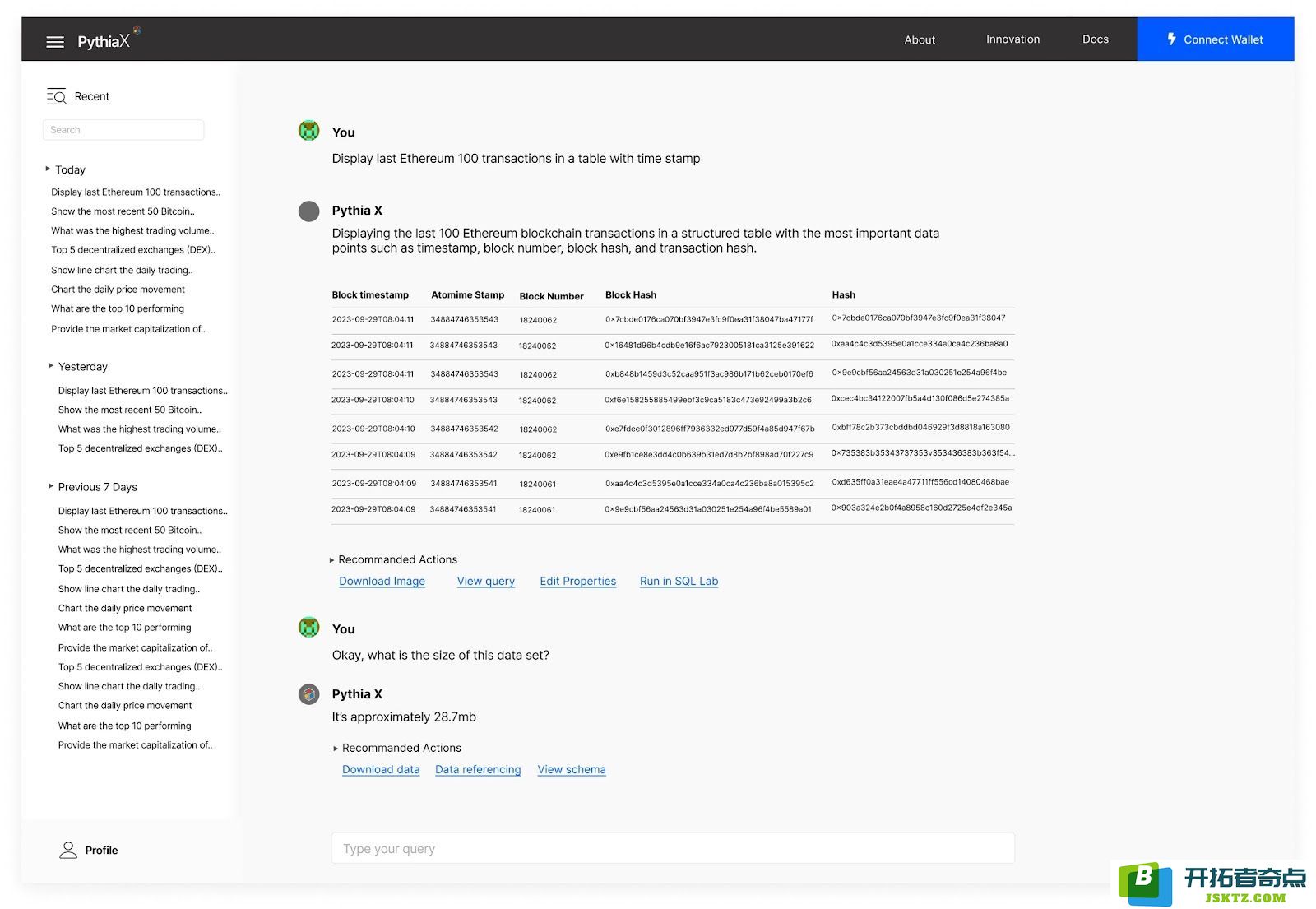Open the Data referencing link
This screenshot has height=909, width=1316.
tap(478, 769)
